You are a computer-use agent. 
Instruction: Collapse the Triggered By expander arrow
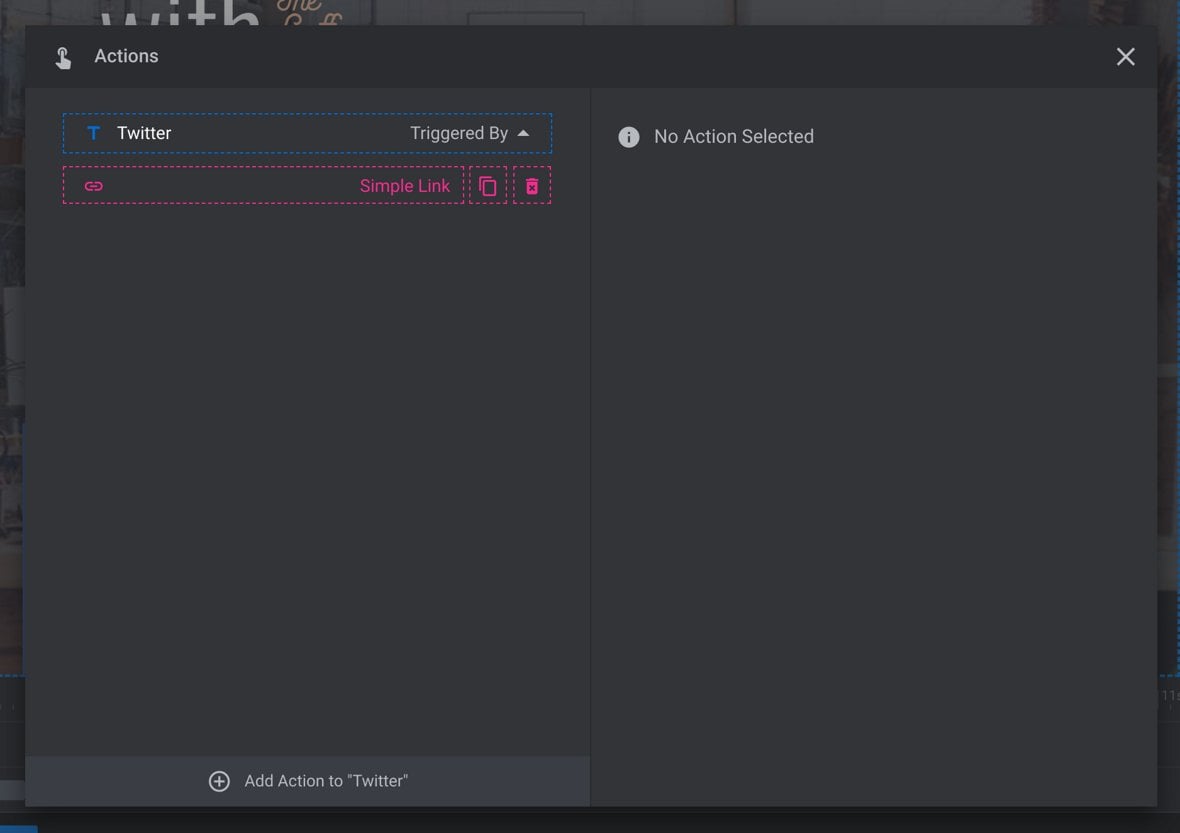pos(524,133)
